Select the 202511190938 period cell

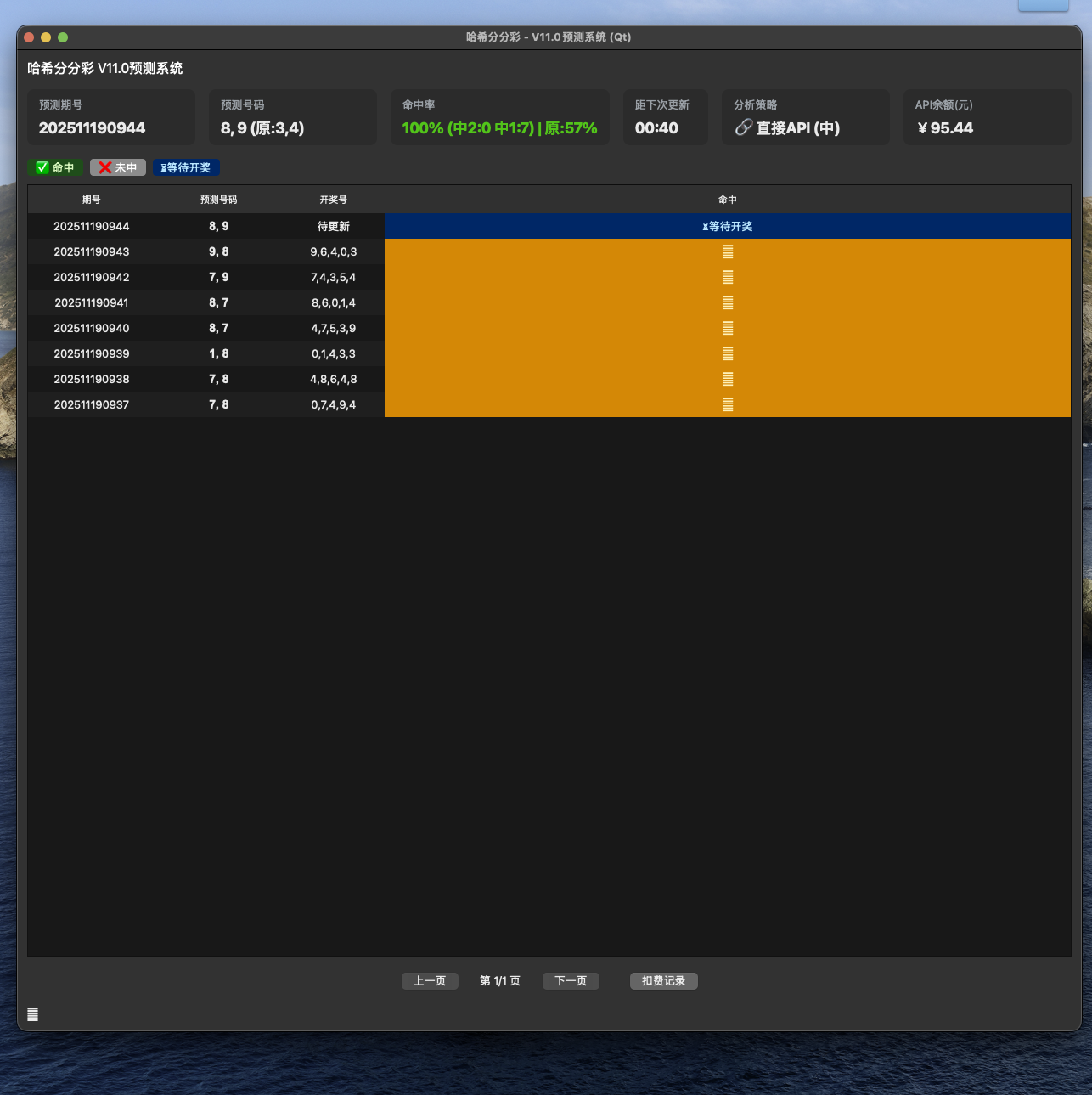tap(92, 379)
